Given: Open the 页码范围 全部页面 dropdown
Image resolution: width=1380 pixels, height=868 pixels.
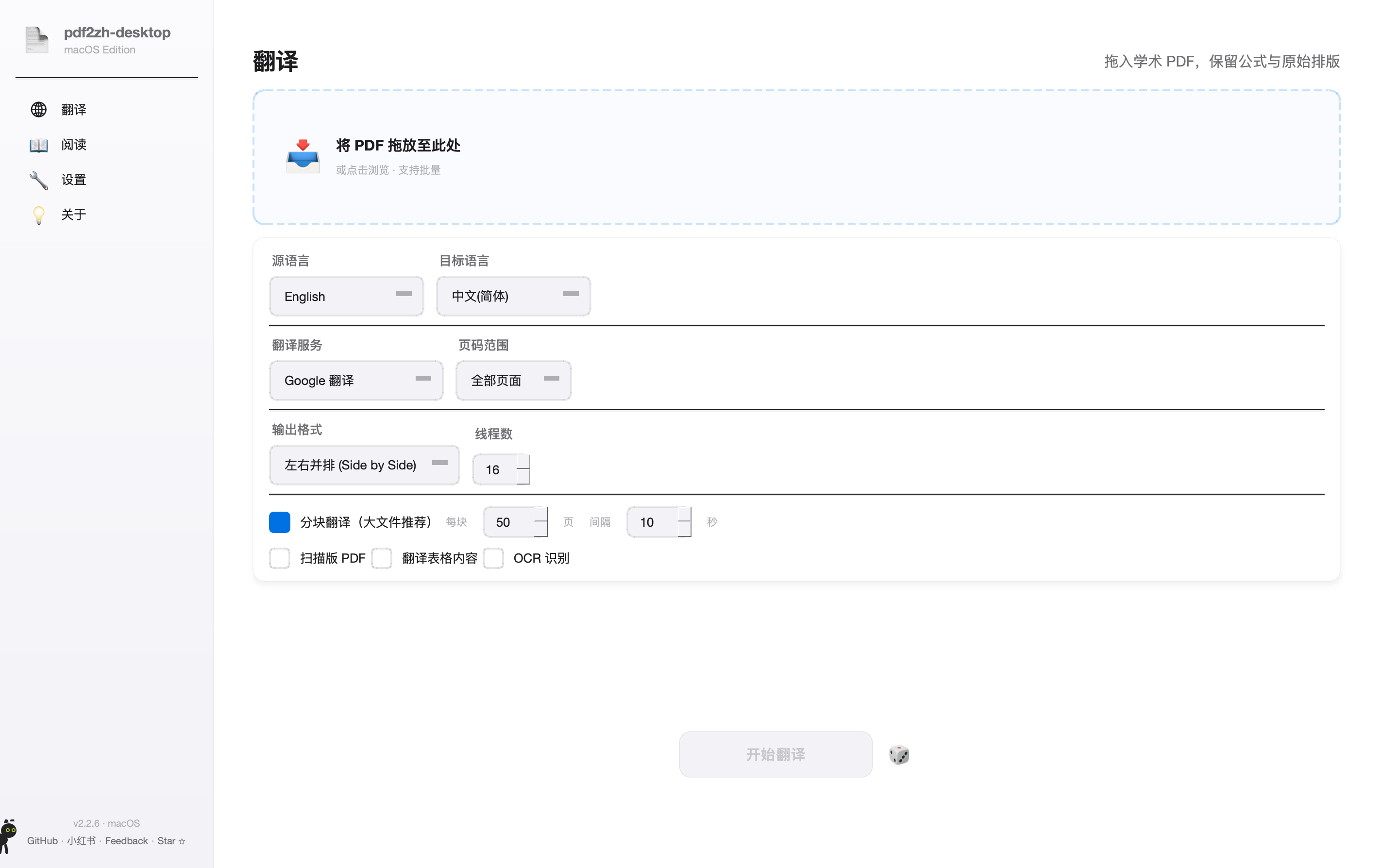Looking at the screenshot, I should (x=513, y=381).
